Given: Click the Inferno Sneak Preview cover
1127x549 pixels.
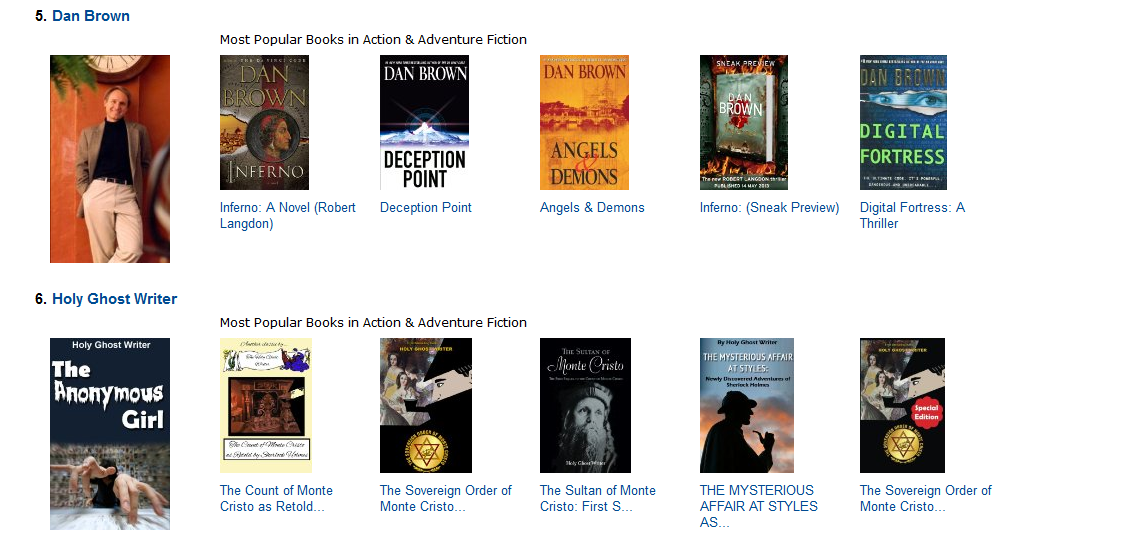Looking at the screenshot, I should [744, 122].
